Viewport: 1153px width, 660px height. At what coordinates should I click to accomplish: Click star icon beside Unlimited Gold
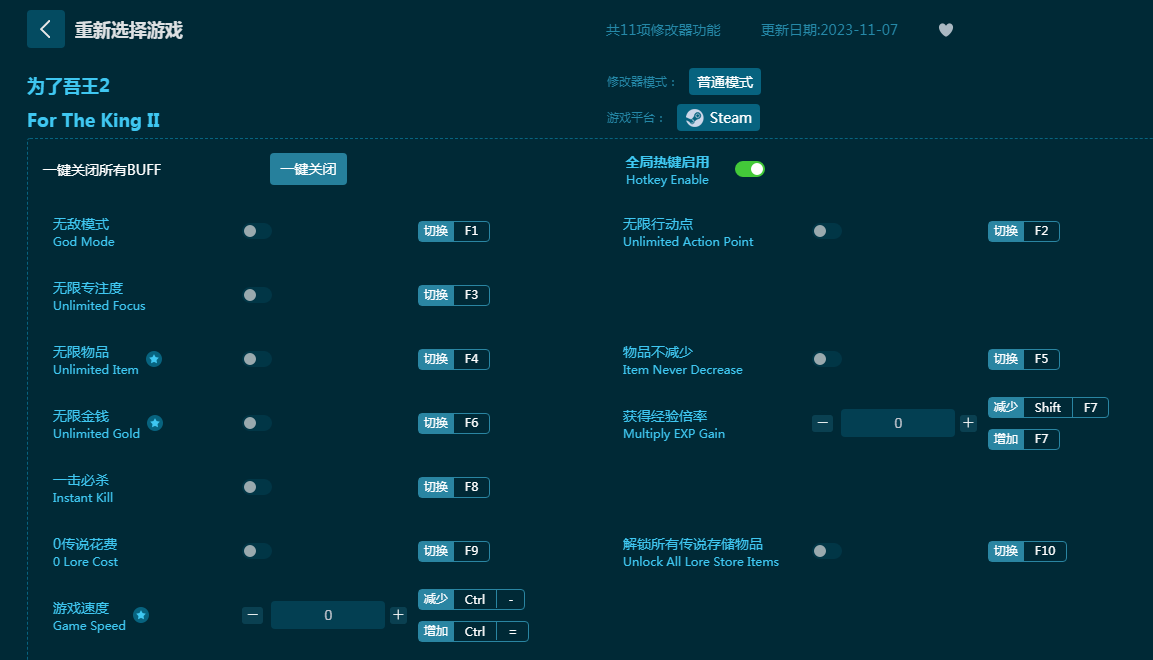click(x=154, y=423)
